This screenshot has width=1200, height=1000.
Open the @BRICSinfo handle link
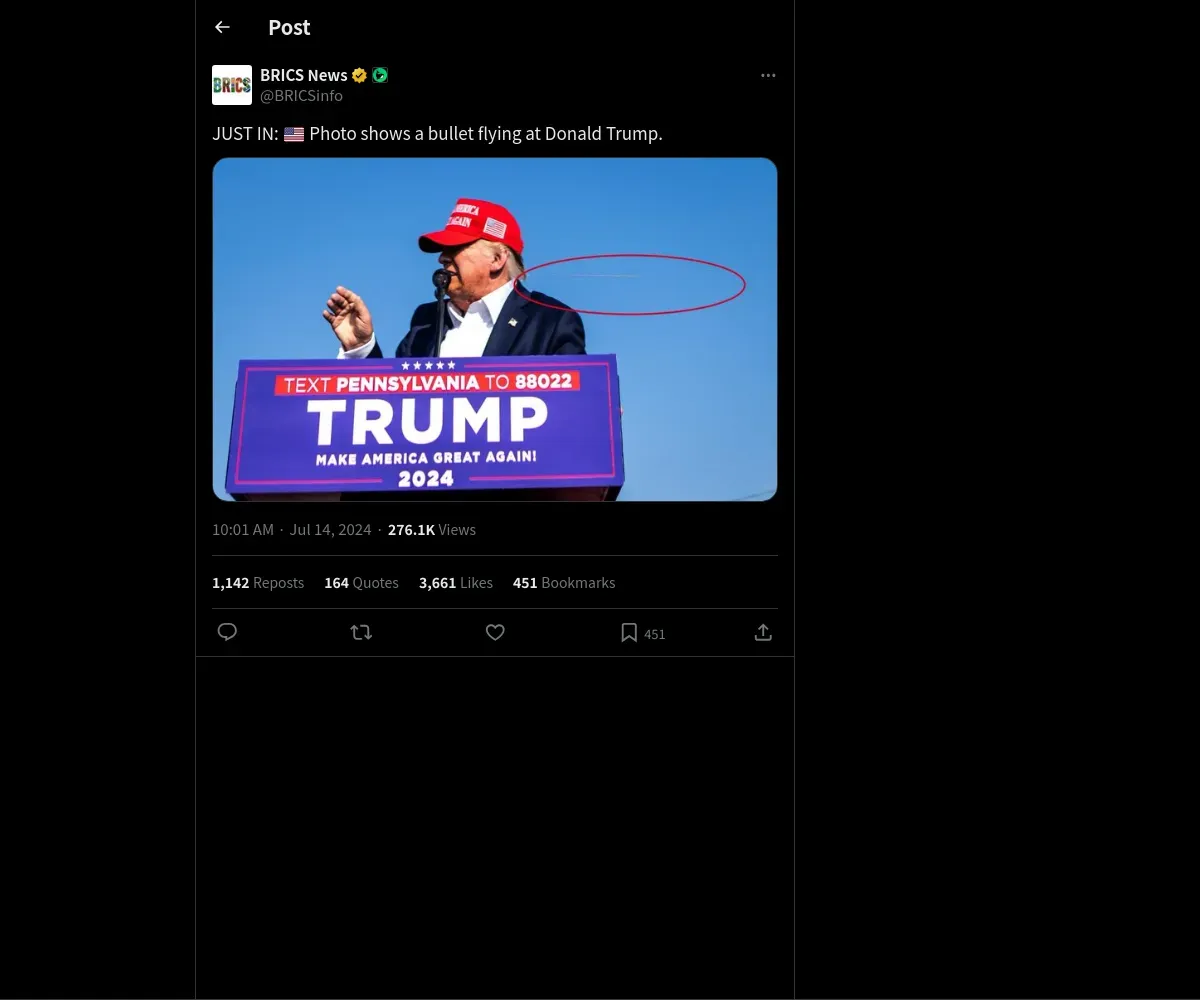click(x=301, y=96)
